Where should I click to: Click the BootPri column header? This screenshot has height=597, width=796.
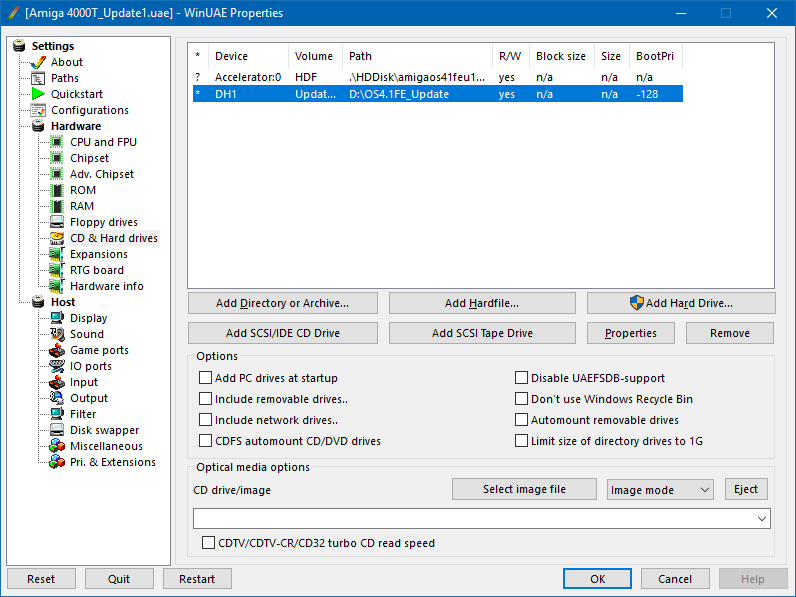click(x=654, y=56)
